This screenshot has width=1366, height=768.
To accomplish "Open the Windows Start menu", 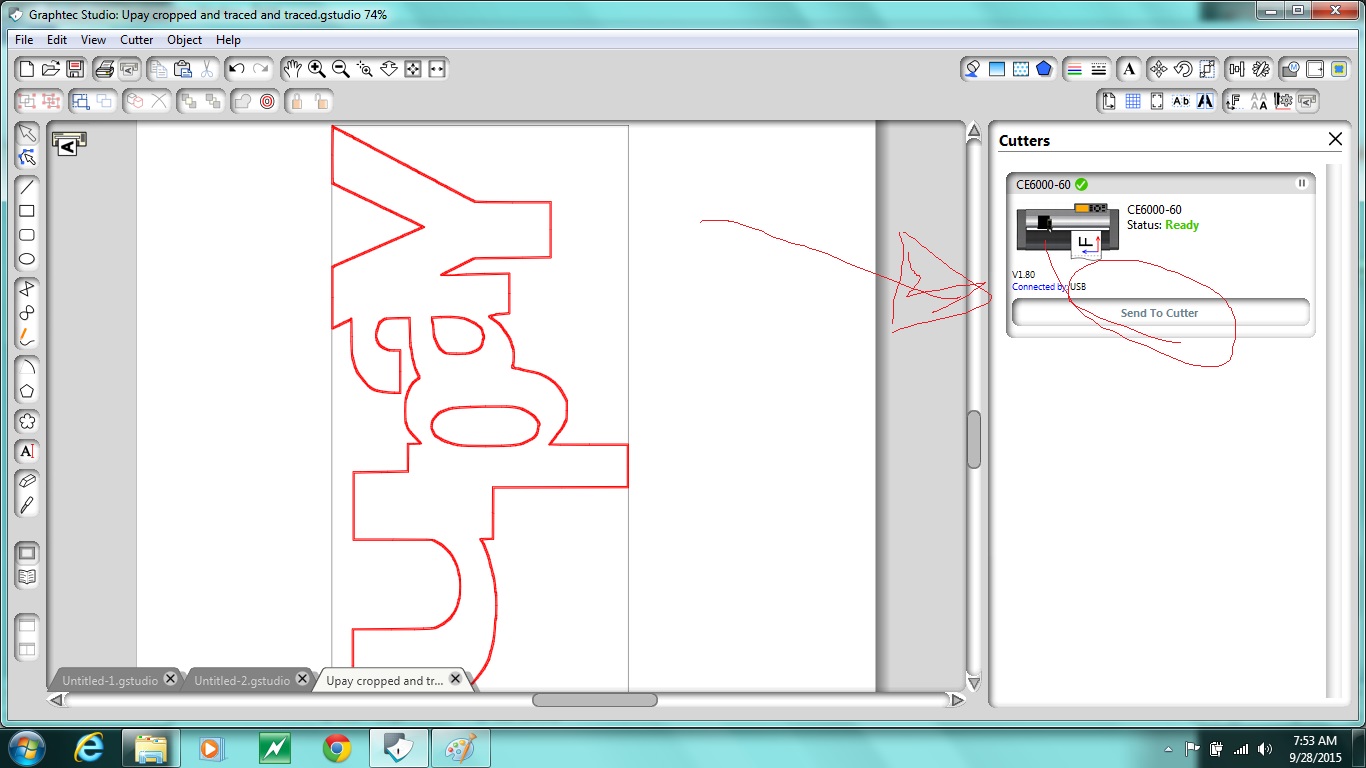I will click(26, 748).
